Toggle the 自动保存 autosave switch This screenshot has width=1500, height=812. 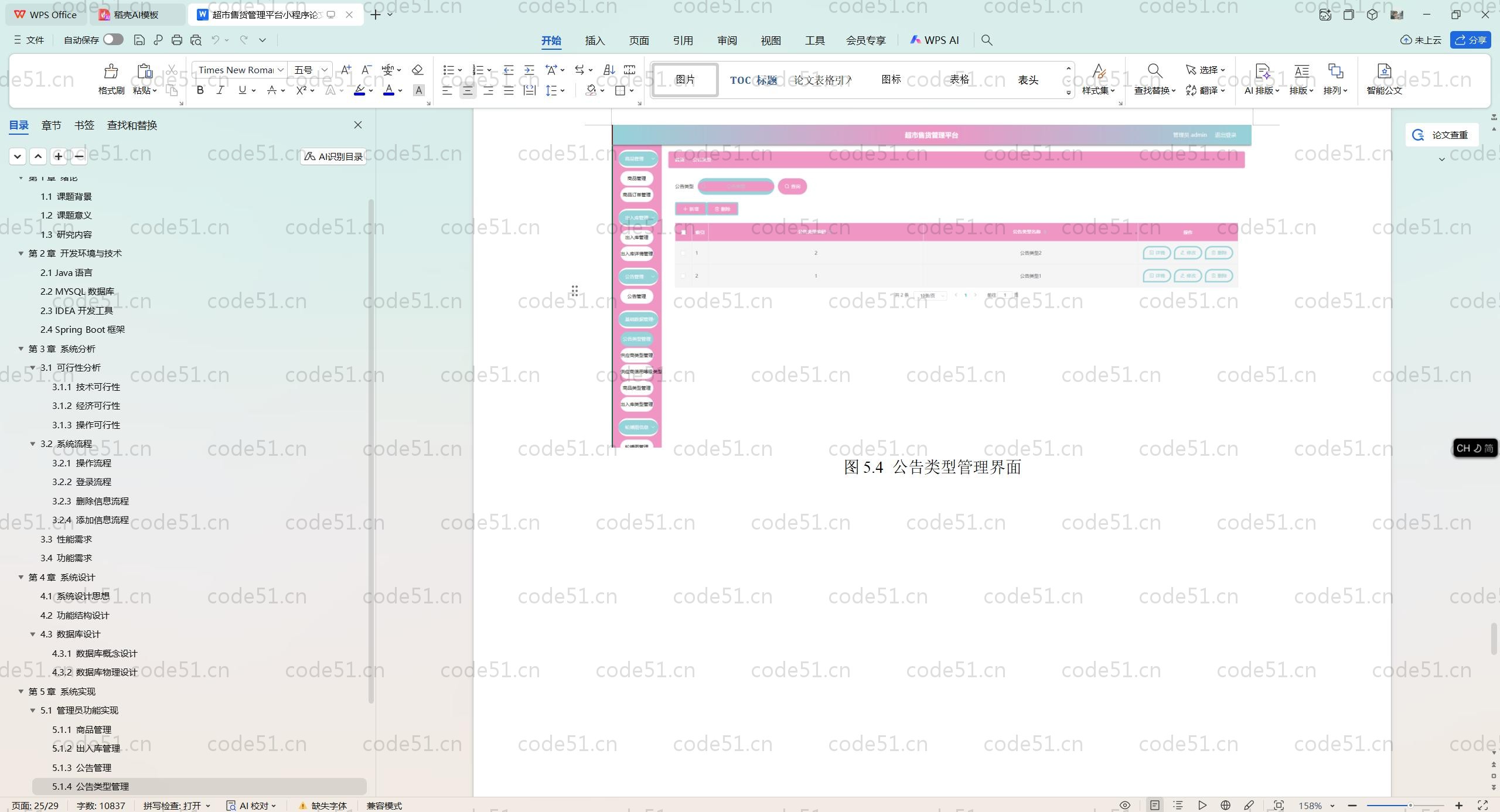pos(113,39)
